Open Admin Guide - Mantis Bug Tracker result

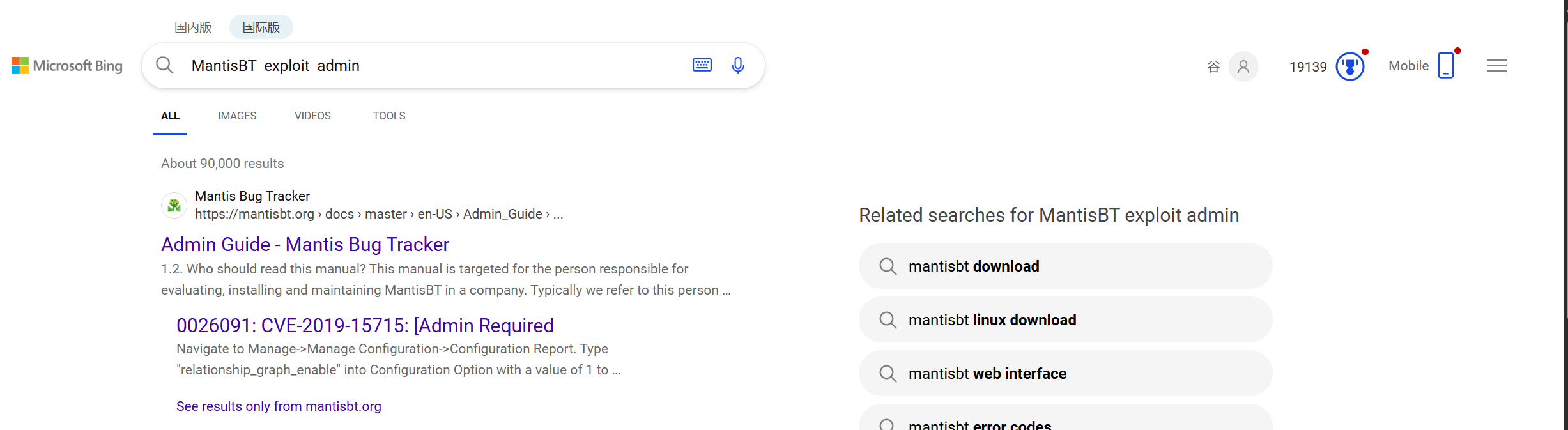click(x=305, y=244)
